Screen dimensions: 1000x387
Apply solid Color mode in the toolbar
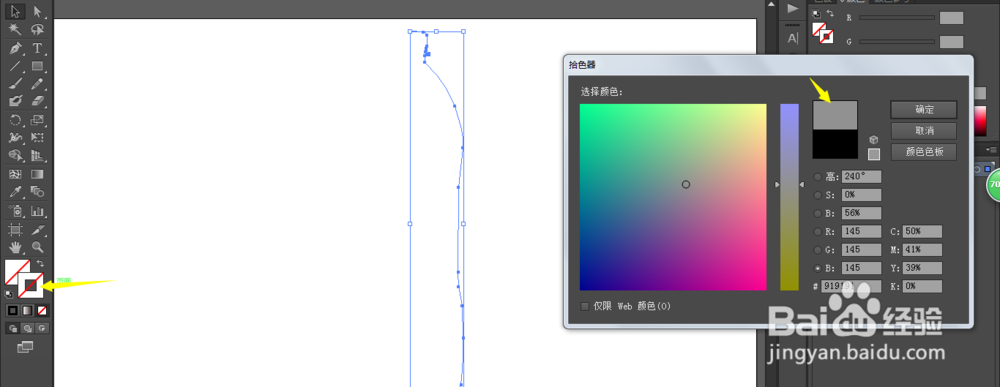click(x=12, y=310)
